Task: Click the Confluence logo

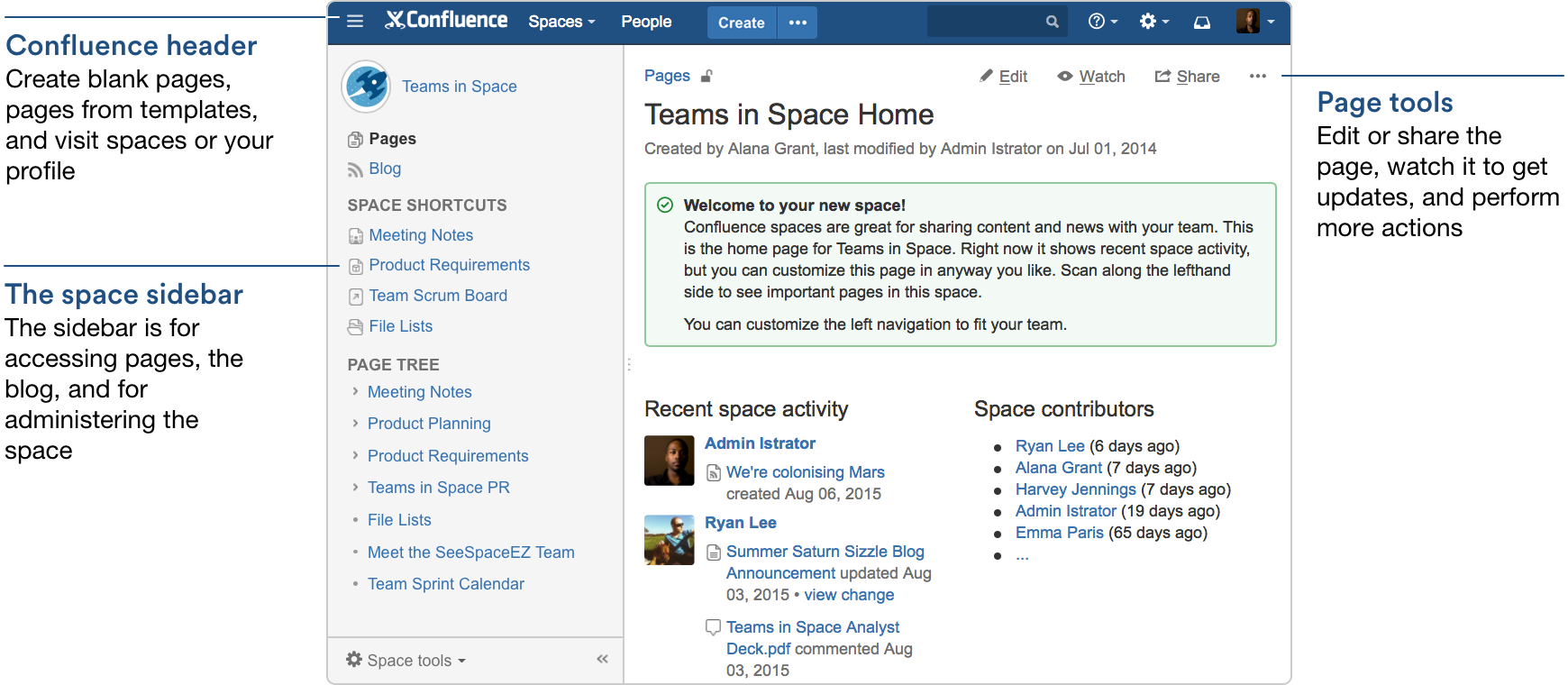Action: 446,20
